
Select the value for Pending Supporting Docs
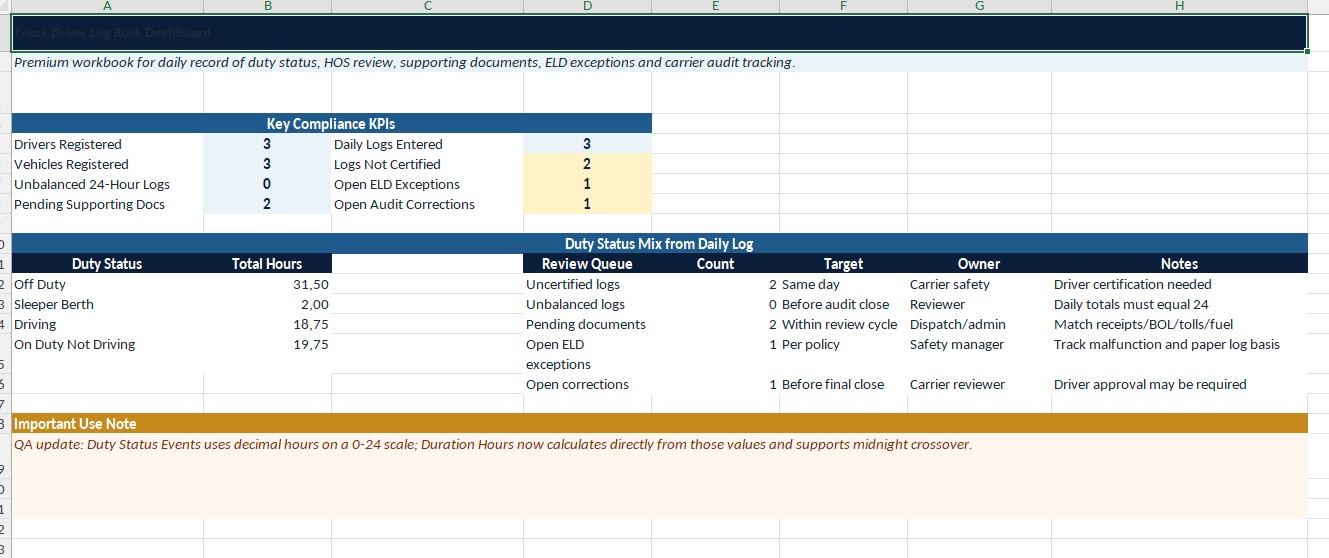pyautogui.click(x=267, y=204)
